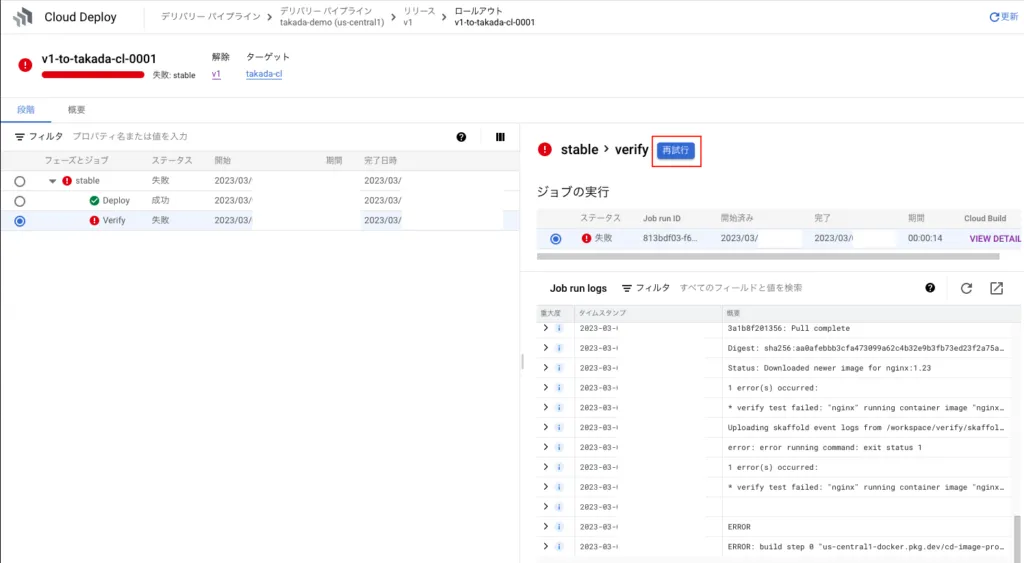Viewport: 1024px width, 563px height.
Task: Open the リリース v1 breadcrumb
Action: click(419, 16)
